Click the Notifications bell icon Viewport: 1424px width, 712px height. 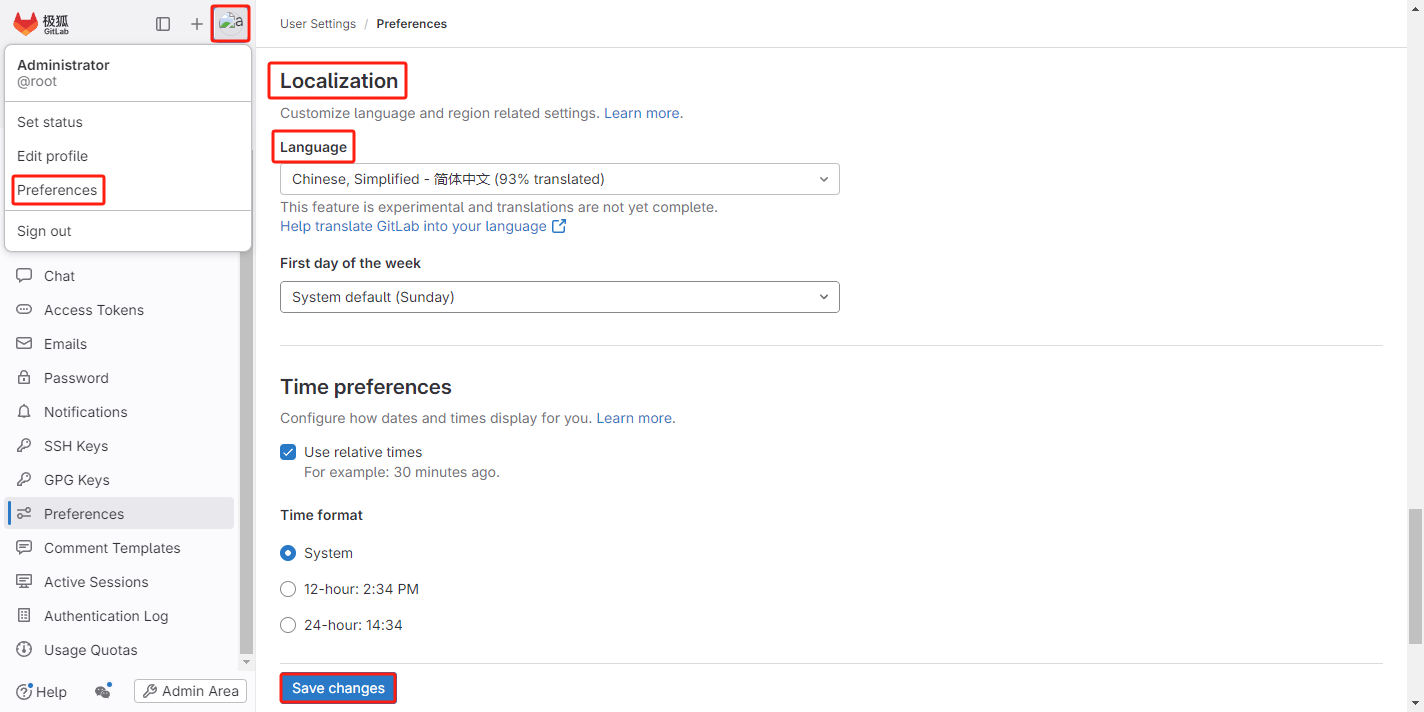(24, 412)
